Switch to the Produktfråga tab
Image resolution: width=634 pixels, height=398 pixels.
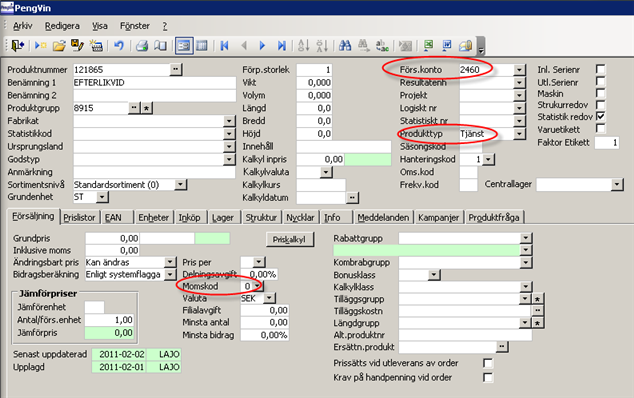click(x=494, y=218)
